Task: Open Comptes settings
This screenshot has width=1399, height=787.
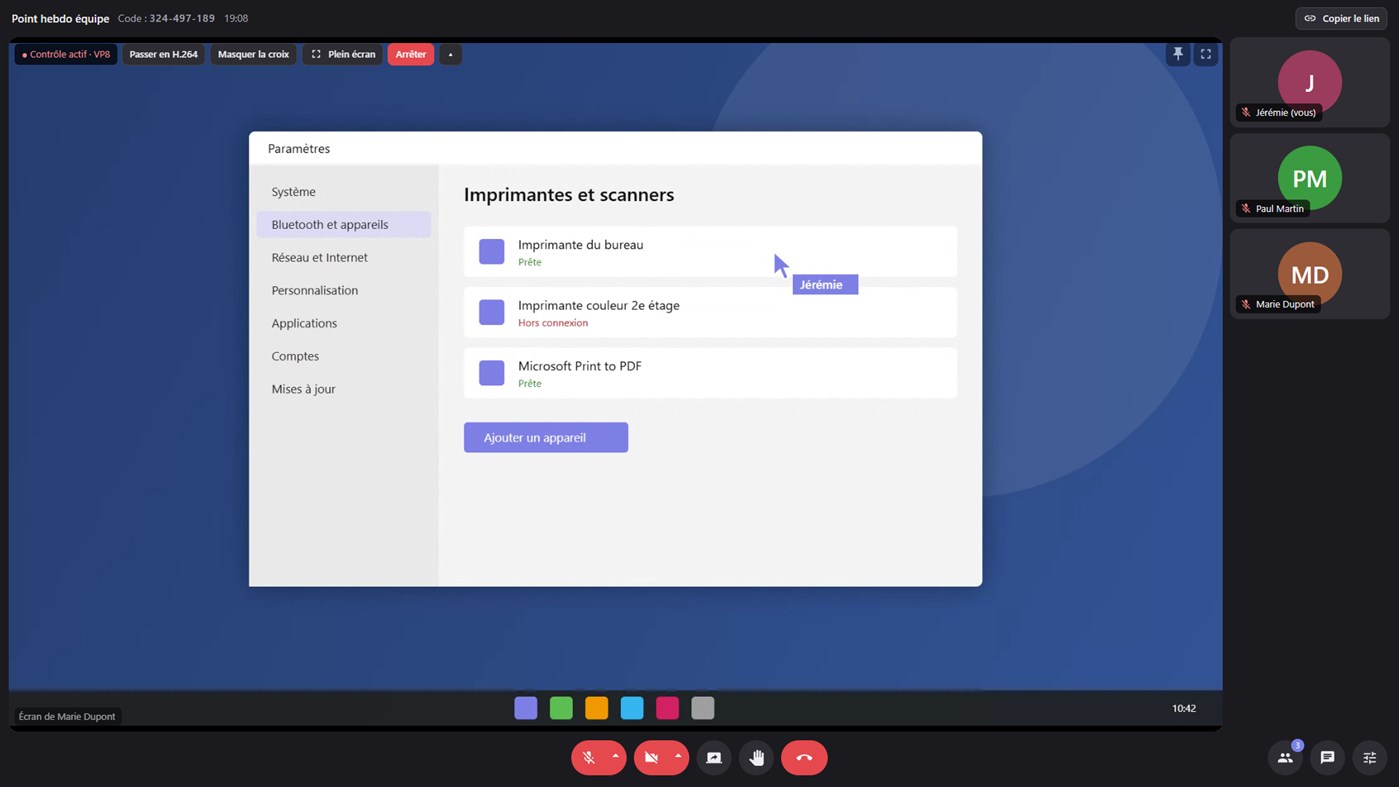Action: [x=343, y=356]
